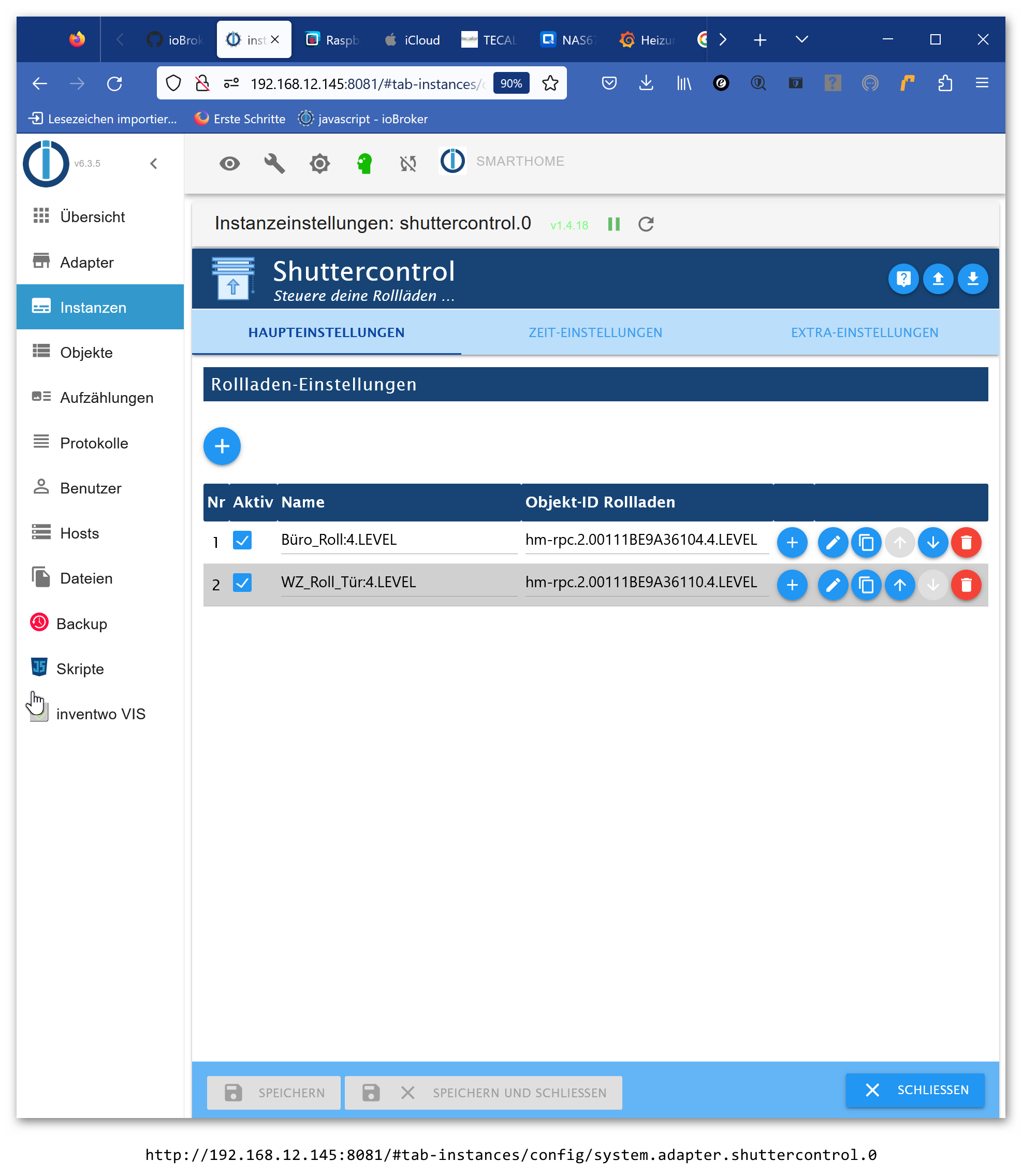Click the name field Büro_Roll:4.LEVEL
The width and height of the screenshot is (1022, 1176).
coord(399,540)
